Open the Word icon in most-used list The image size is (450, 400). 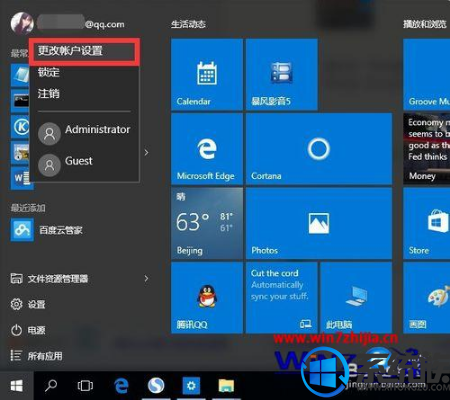point(22,178)
